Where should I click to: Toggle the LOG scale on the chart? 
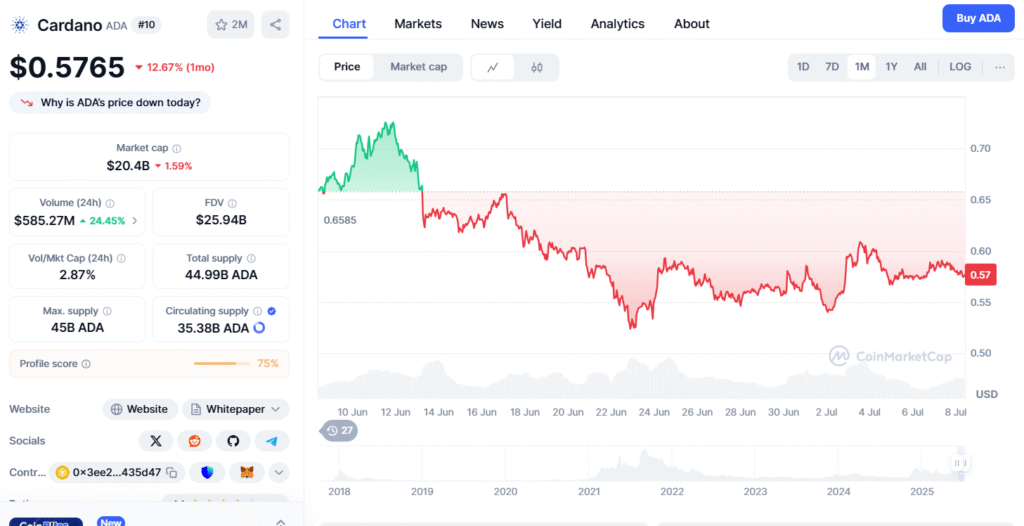[x=960, y=67]
